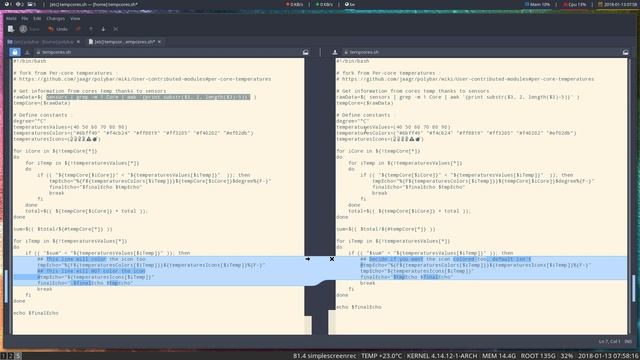Save the right pane file with download icon

point(335,52)
